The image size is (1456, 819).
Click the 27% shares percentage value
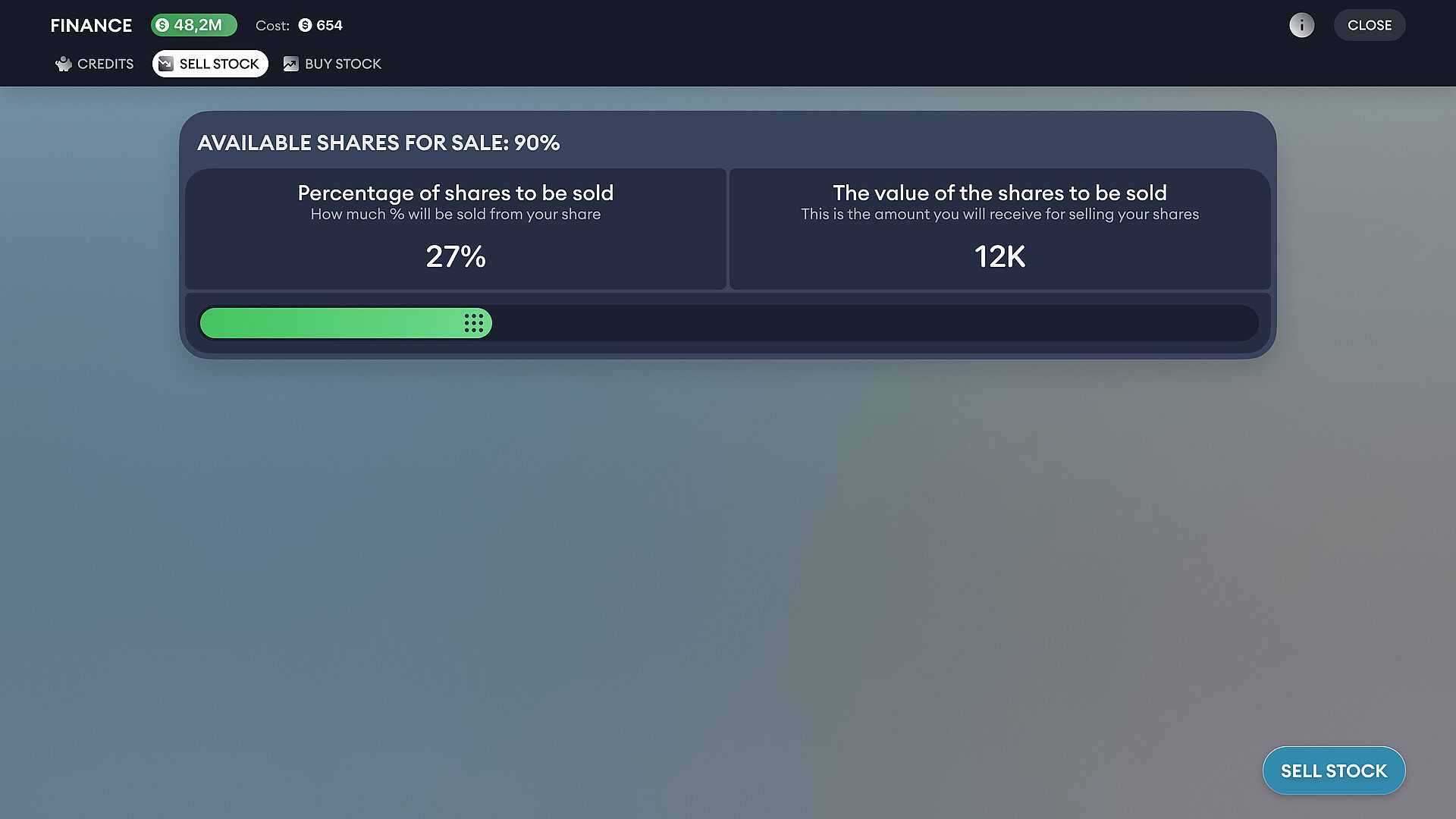coord(456,256)
